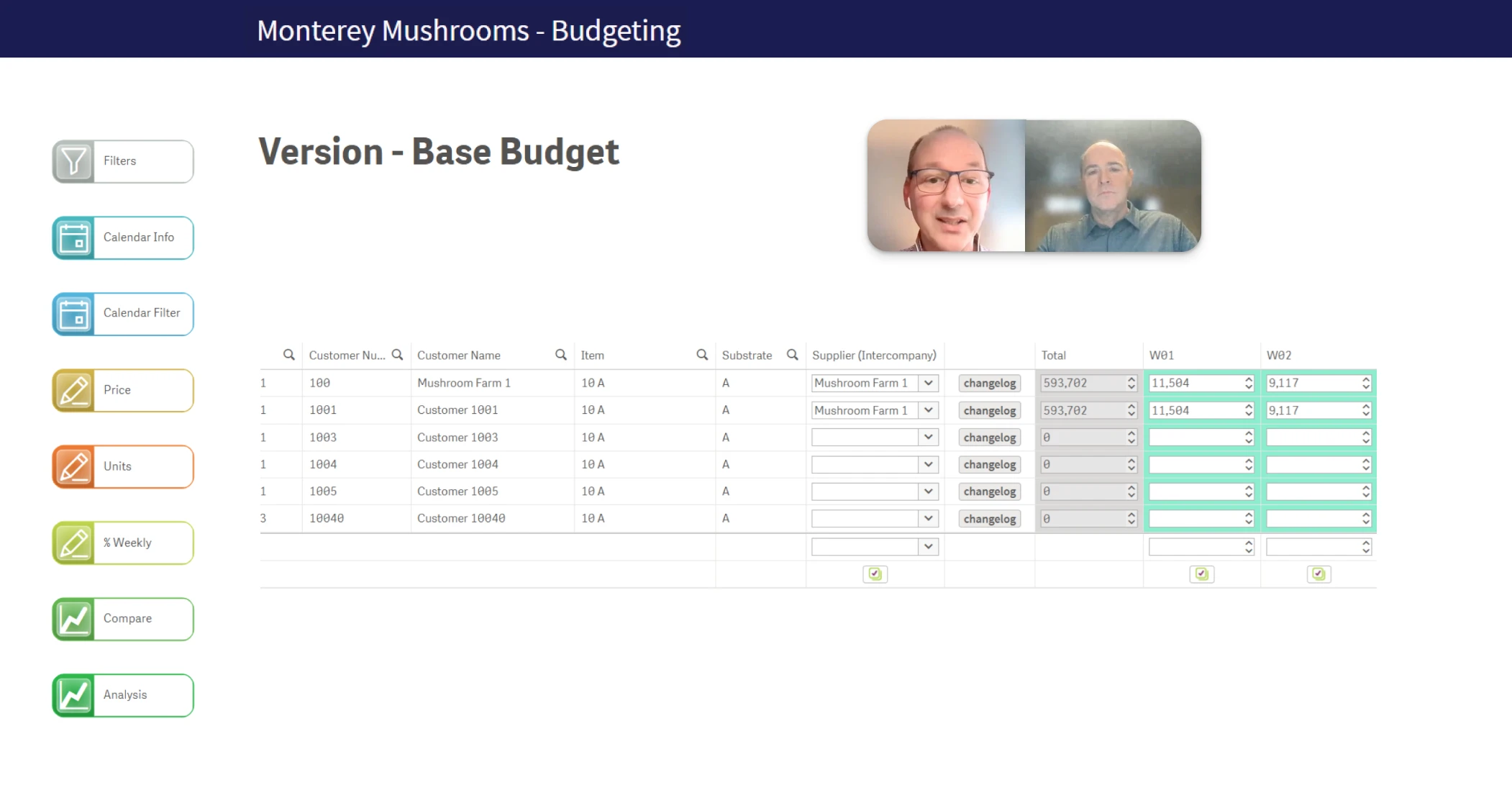Viewport: 1512px width, 806px height.
Task: Click the Substrate column search icon
Action: [x=793, y=355]
